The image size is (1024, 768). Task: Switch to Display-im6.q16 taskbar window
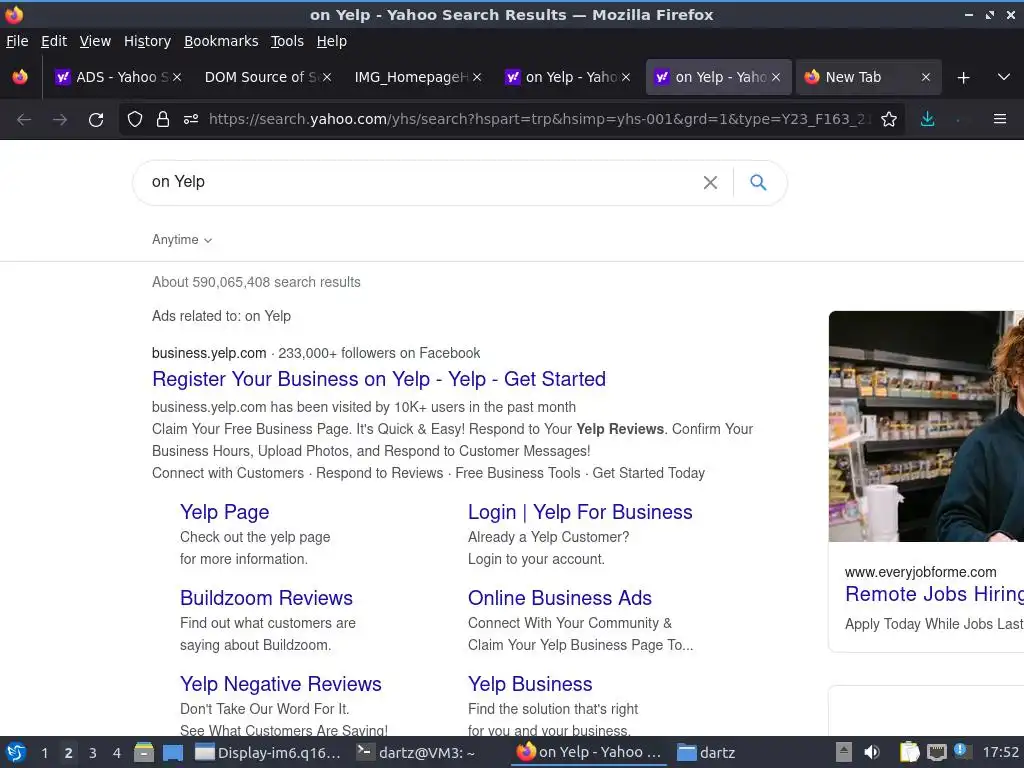click(x=269, y=753)
